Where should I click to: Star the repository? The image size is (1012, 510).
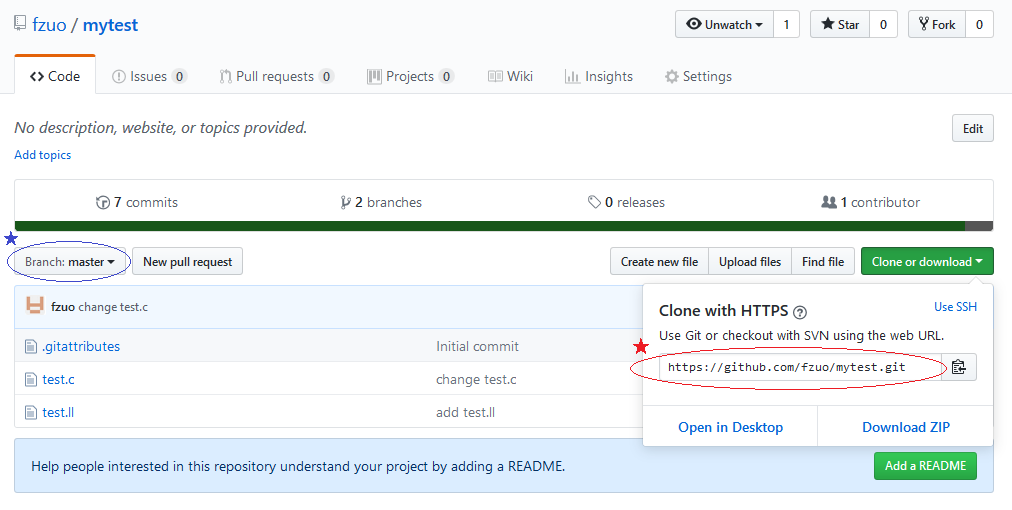(840, 25)
